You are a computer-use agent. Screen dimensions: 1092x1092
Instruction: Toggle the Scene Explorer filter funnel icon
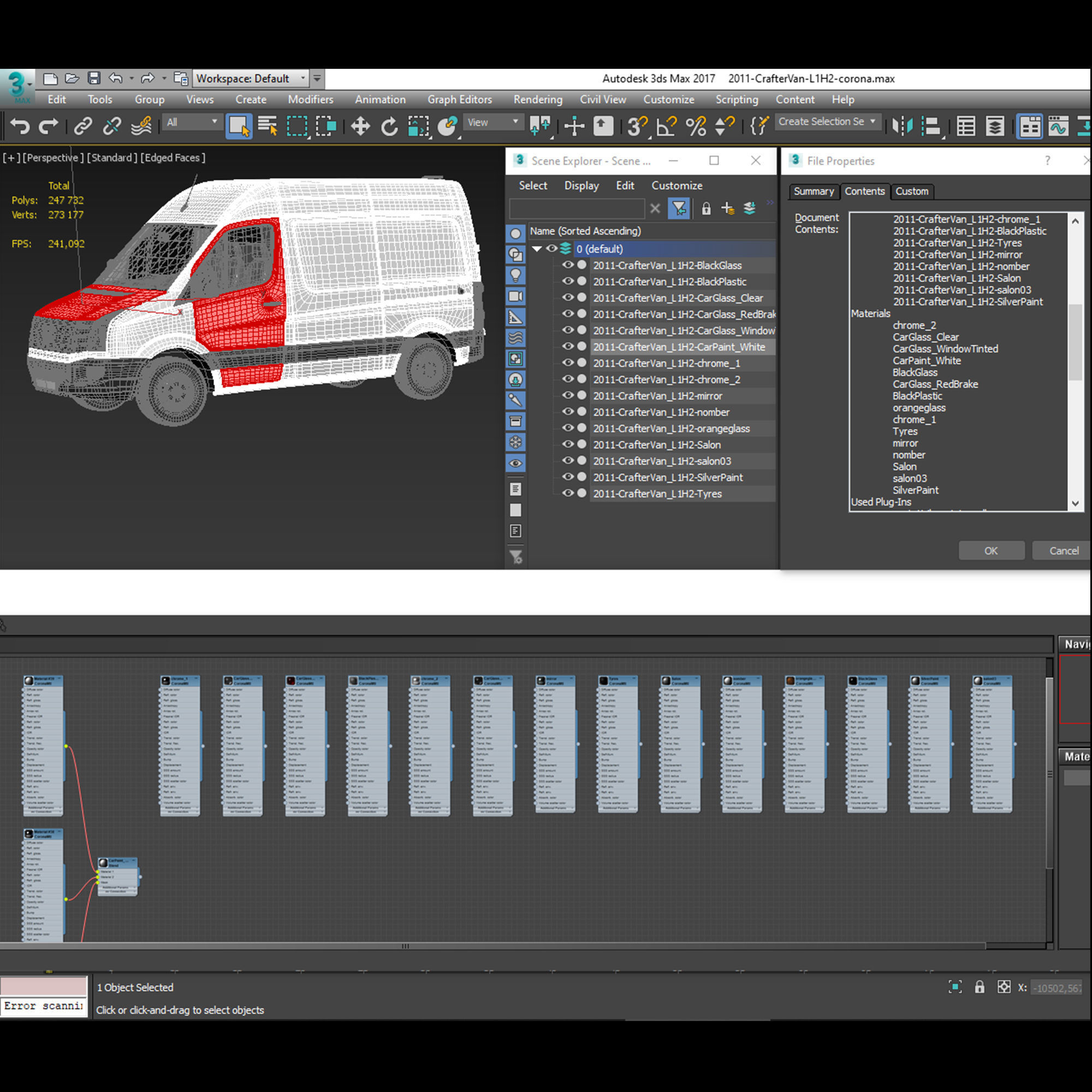(x=679, y=209)
